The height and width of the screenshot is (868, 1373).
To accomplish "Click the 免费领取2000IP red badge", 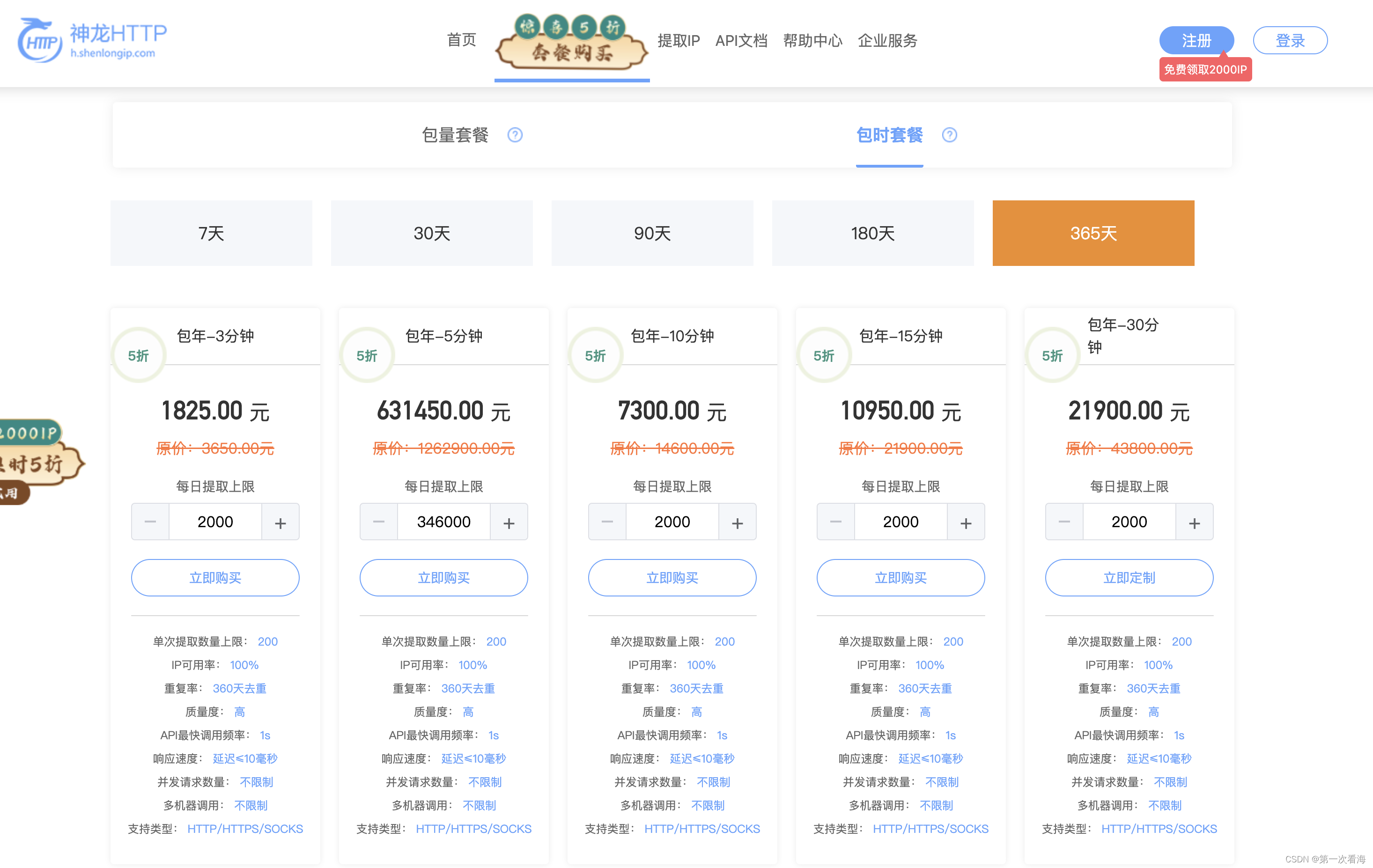I will [1205, 70].
